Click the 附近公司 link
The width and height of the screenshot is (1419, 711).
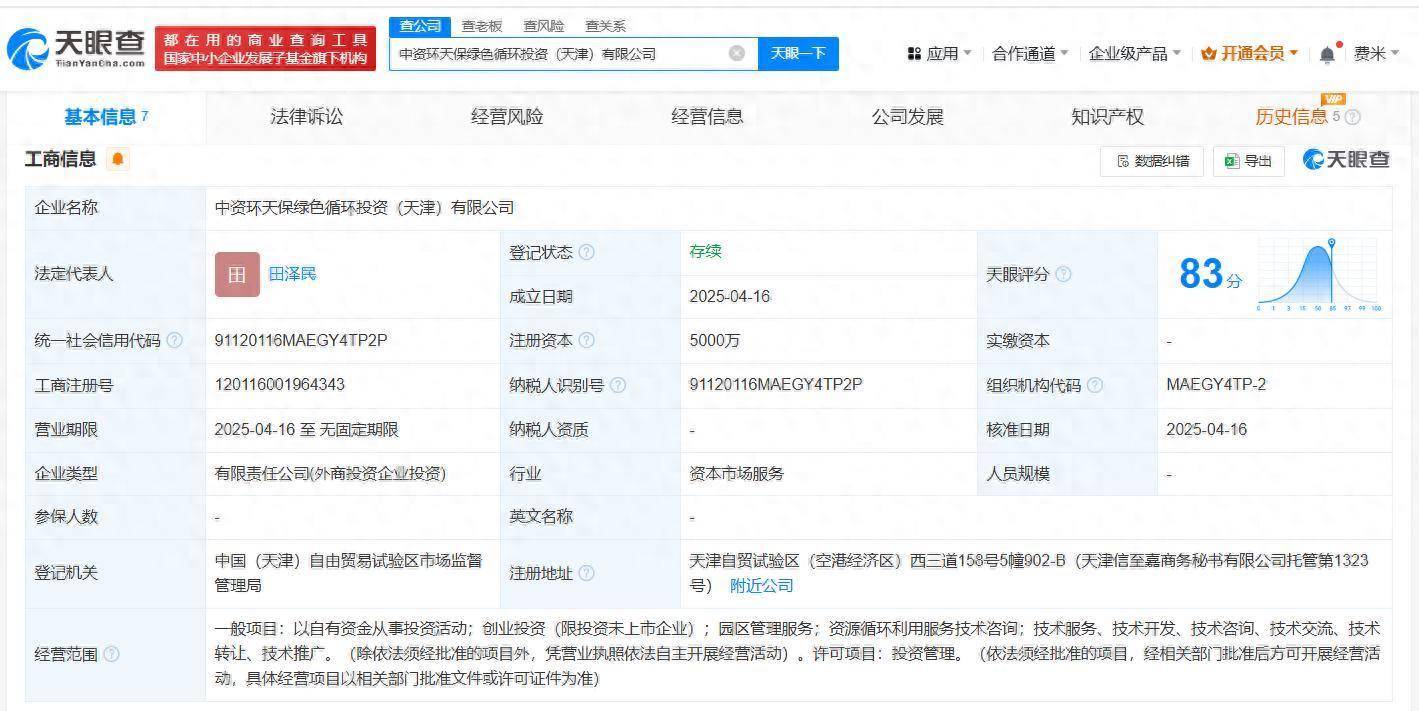point(761,585)
